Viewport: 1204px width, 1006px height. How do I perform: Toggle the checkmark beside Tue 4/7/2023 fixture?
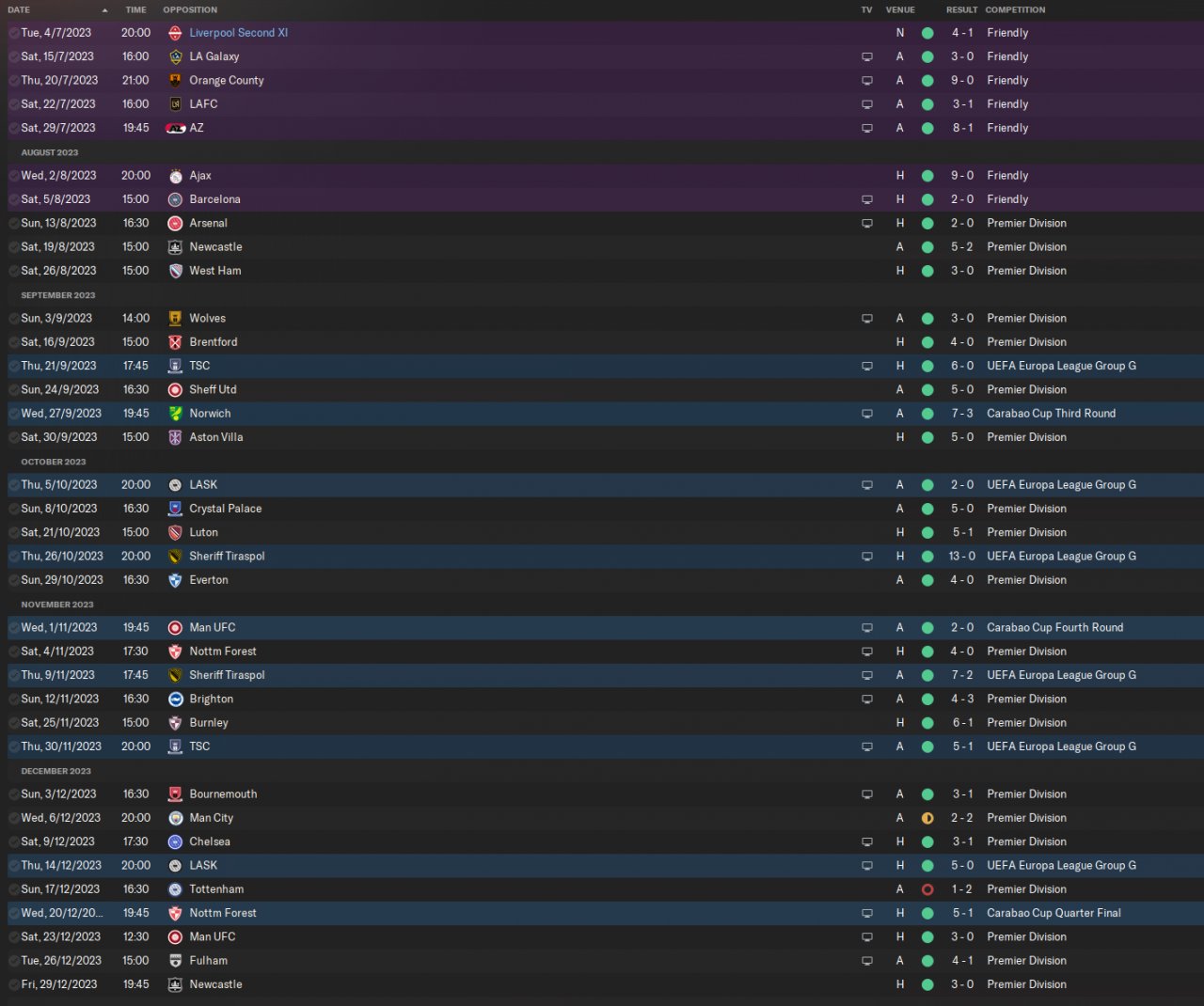[13, 33]
